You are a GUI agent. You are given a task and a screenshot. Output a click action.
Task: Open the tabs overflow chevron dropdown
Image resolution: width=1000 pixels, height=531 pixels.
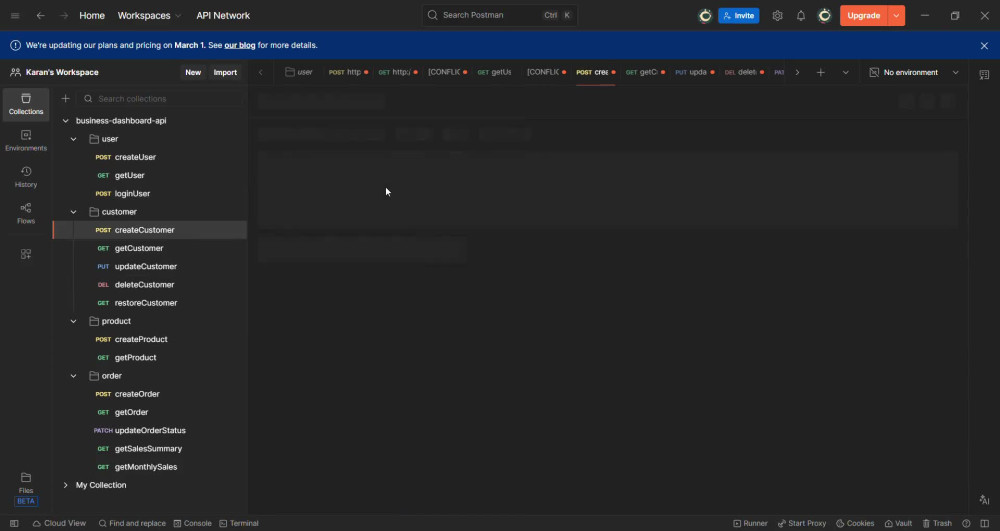pos(846,73)
